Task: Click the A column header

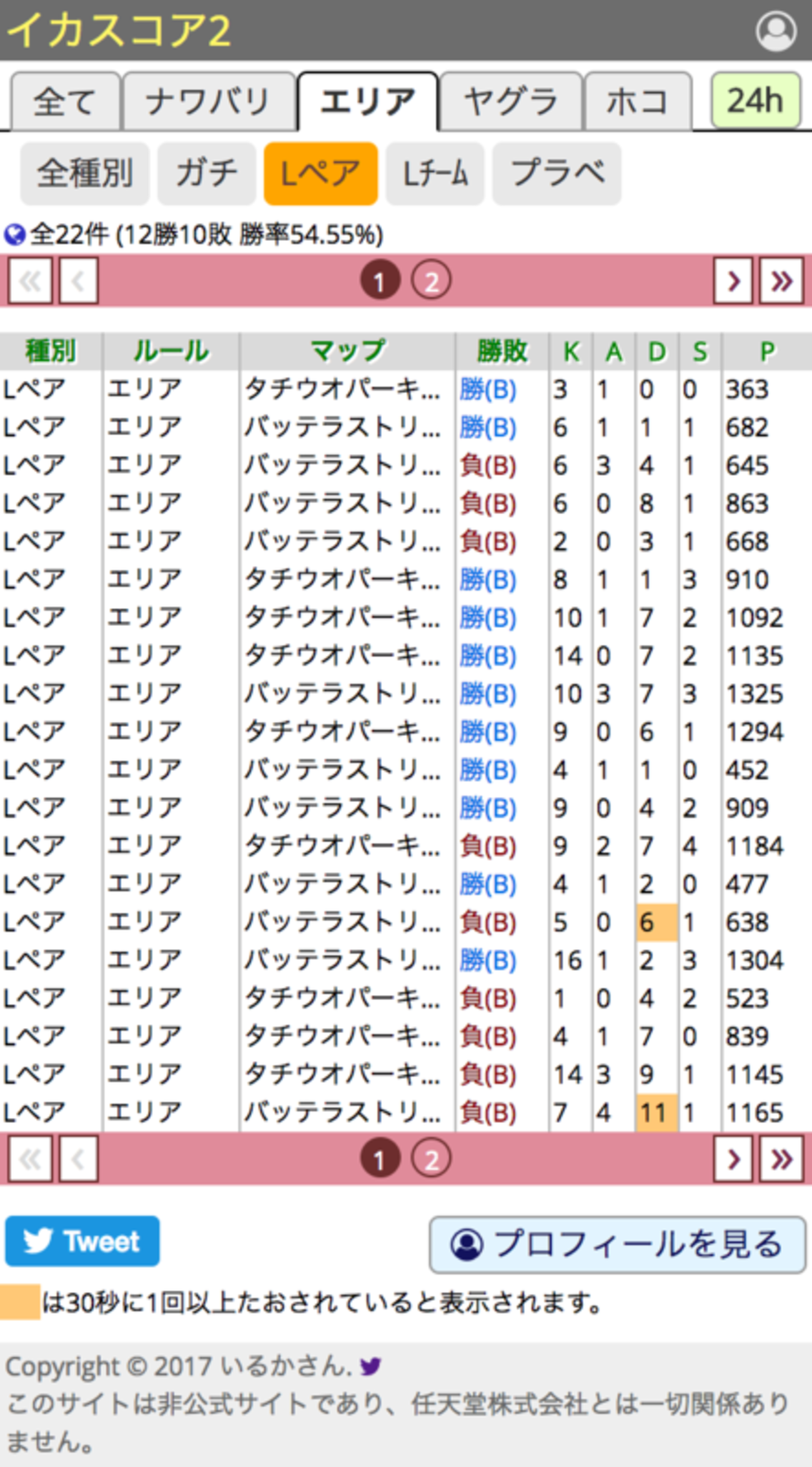Action: click(614, 351)
